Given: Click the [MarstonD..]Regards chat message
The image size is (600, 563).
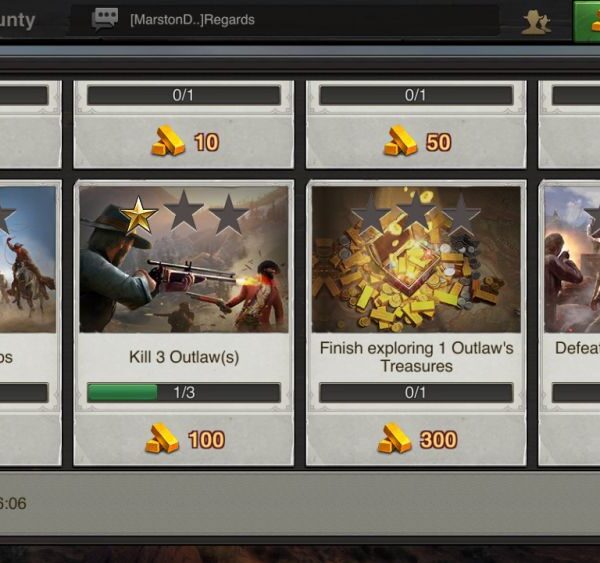Looking at the screenshot, I should 192,20.
